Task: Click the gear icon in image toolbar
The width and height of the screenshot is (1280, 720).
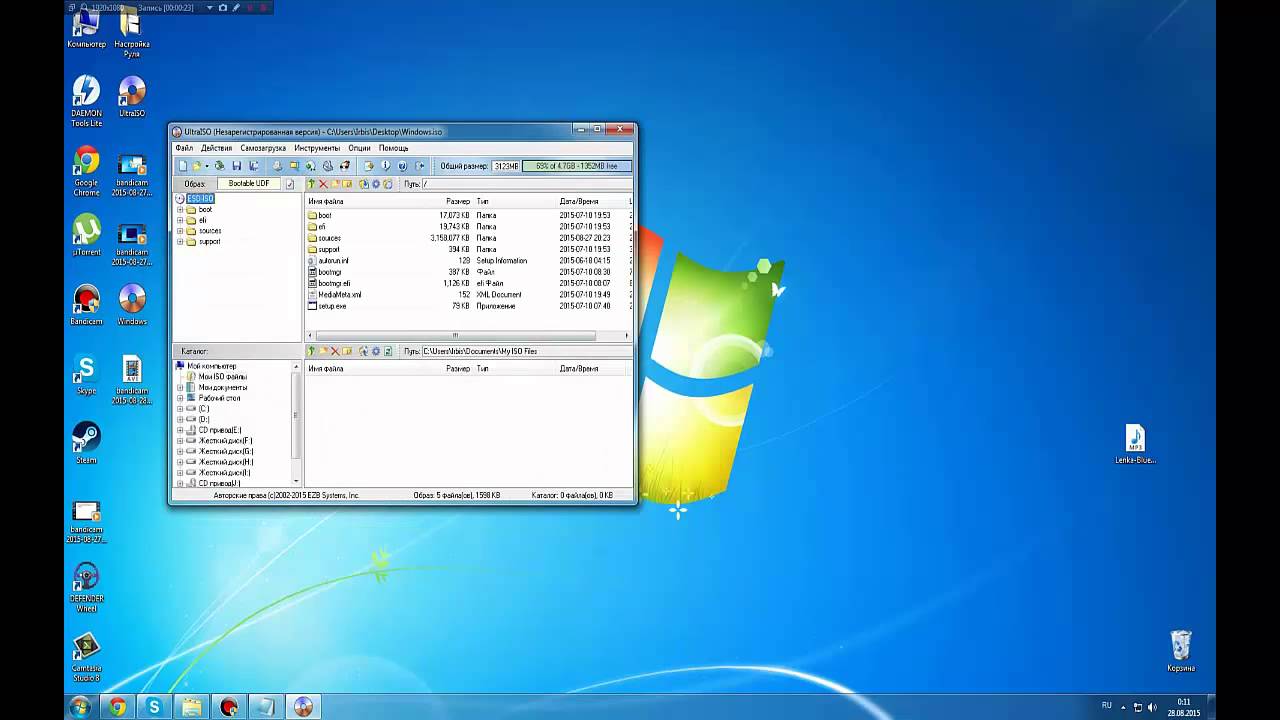Action: [x=376, y=184]
